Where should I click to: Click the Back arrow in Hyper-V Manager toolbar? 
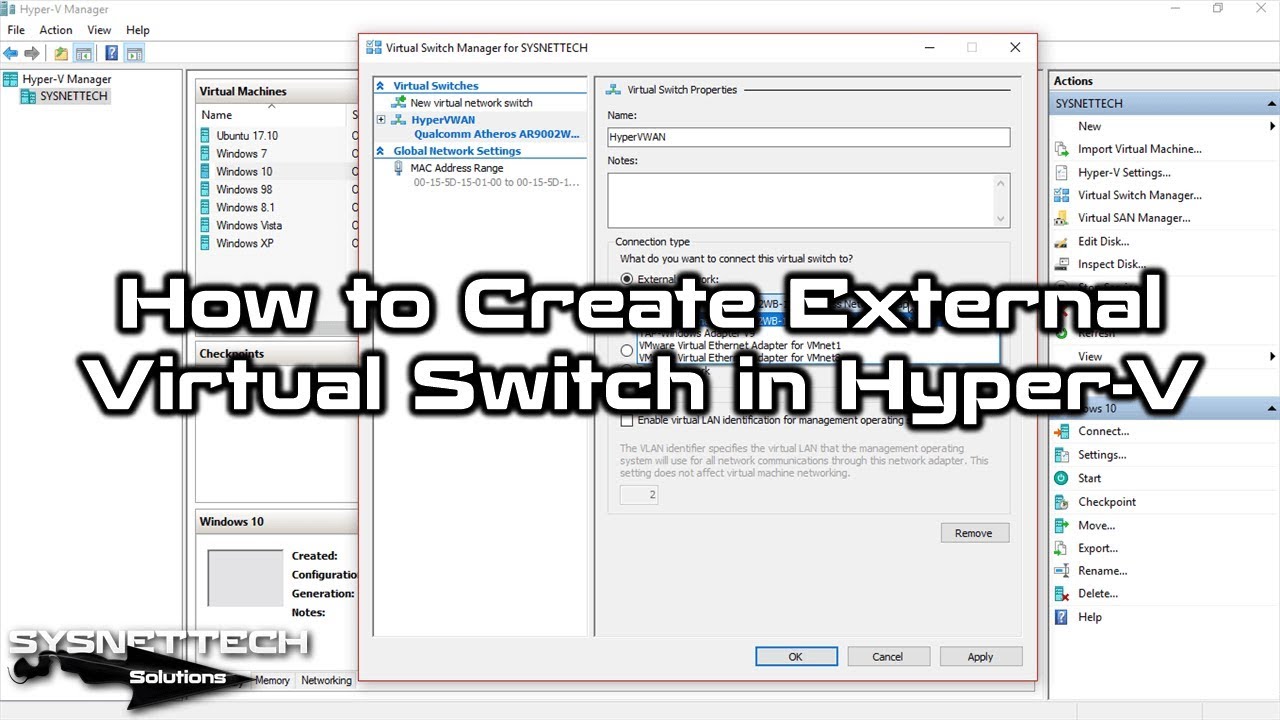(x=11, y=53)
